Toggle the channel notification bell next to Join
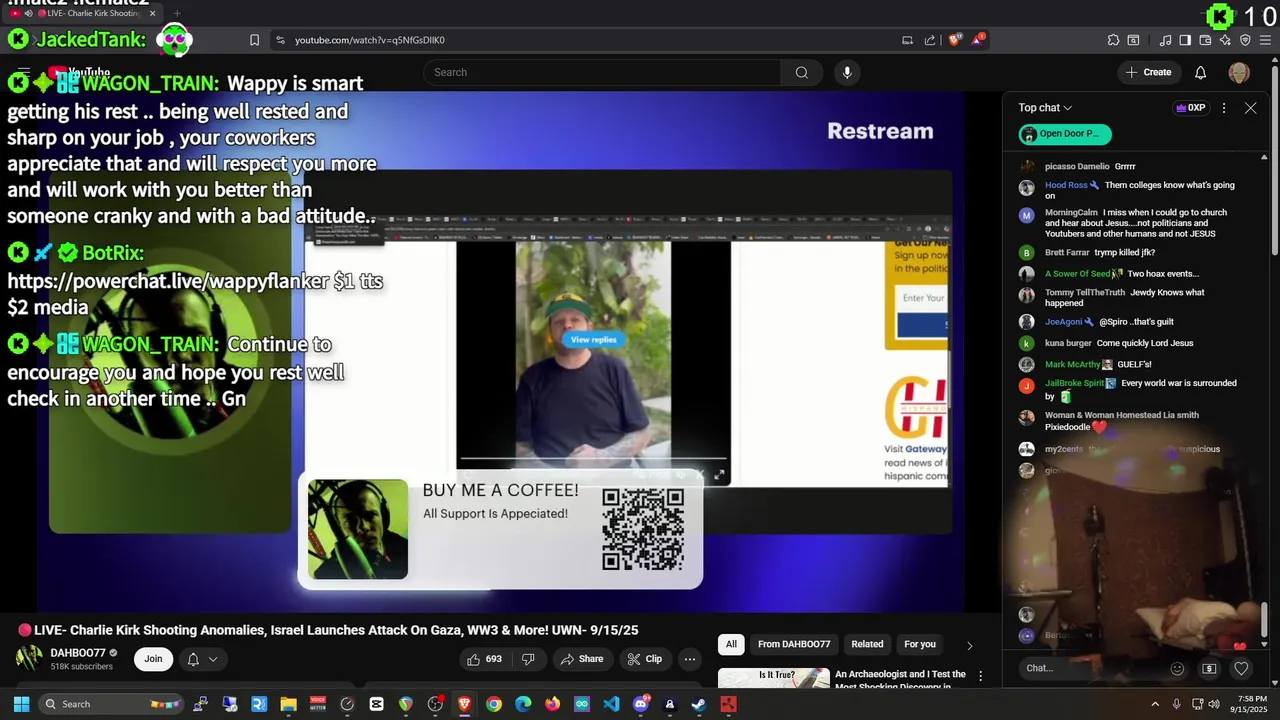Viewport: 1280px width, 720px height. tap(193, 659)
